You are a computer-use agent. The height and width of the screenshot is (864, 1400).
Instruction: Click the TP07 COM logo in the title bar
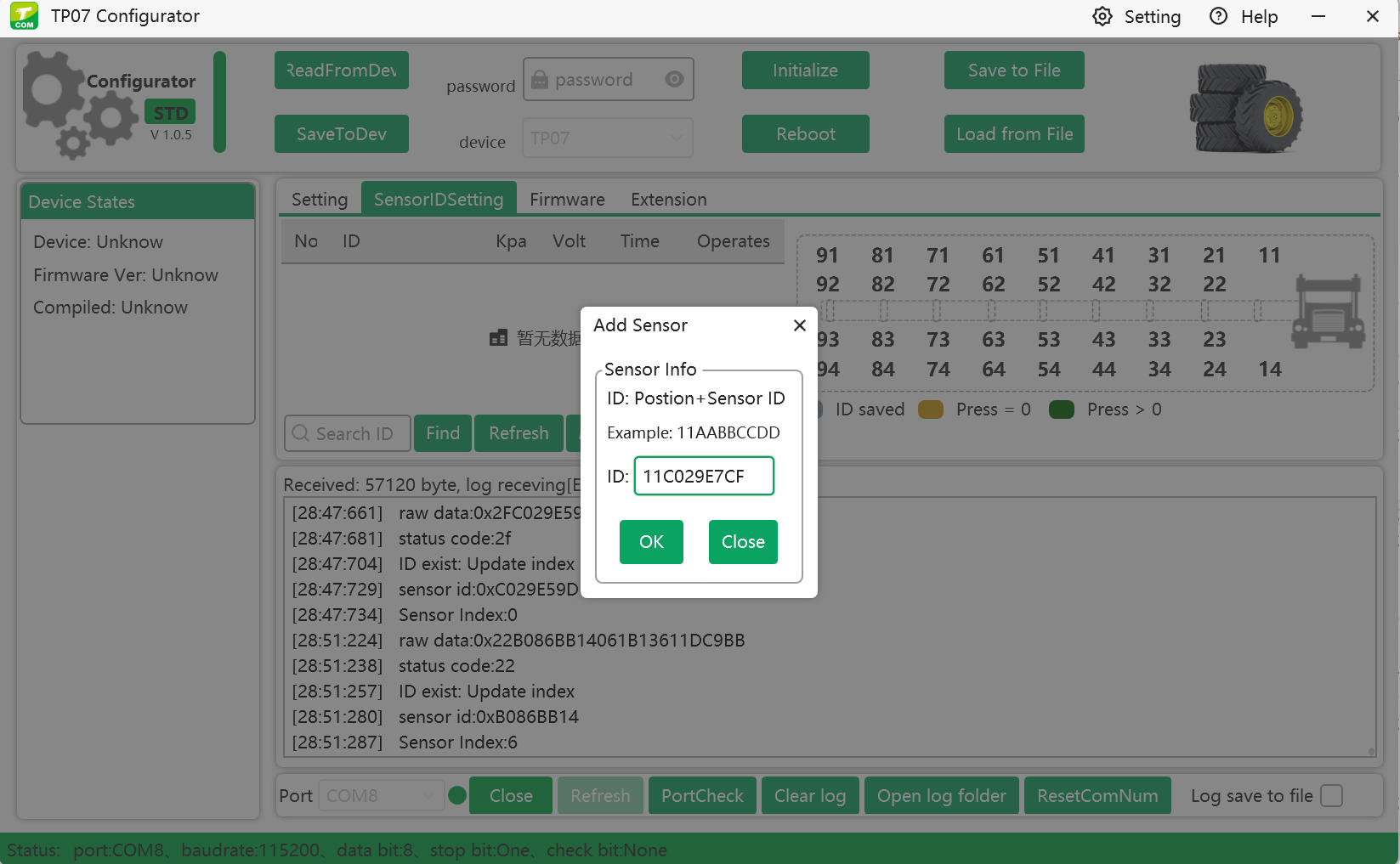click(23, 15)
